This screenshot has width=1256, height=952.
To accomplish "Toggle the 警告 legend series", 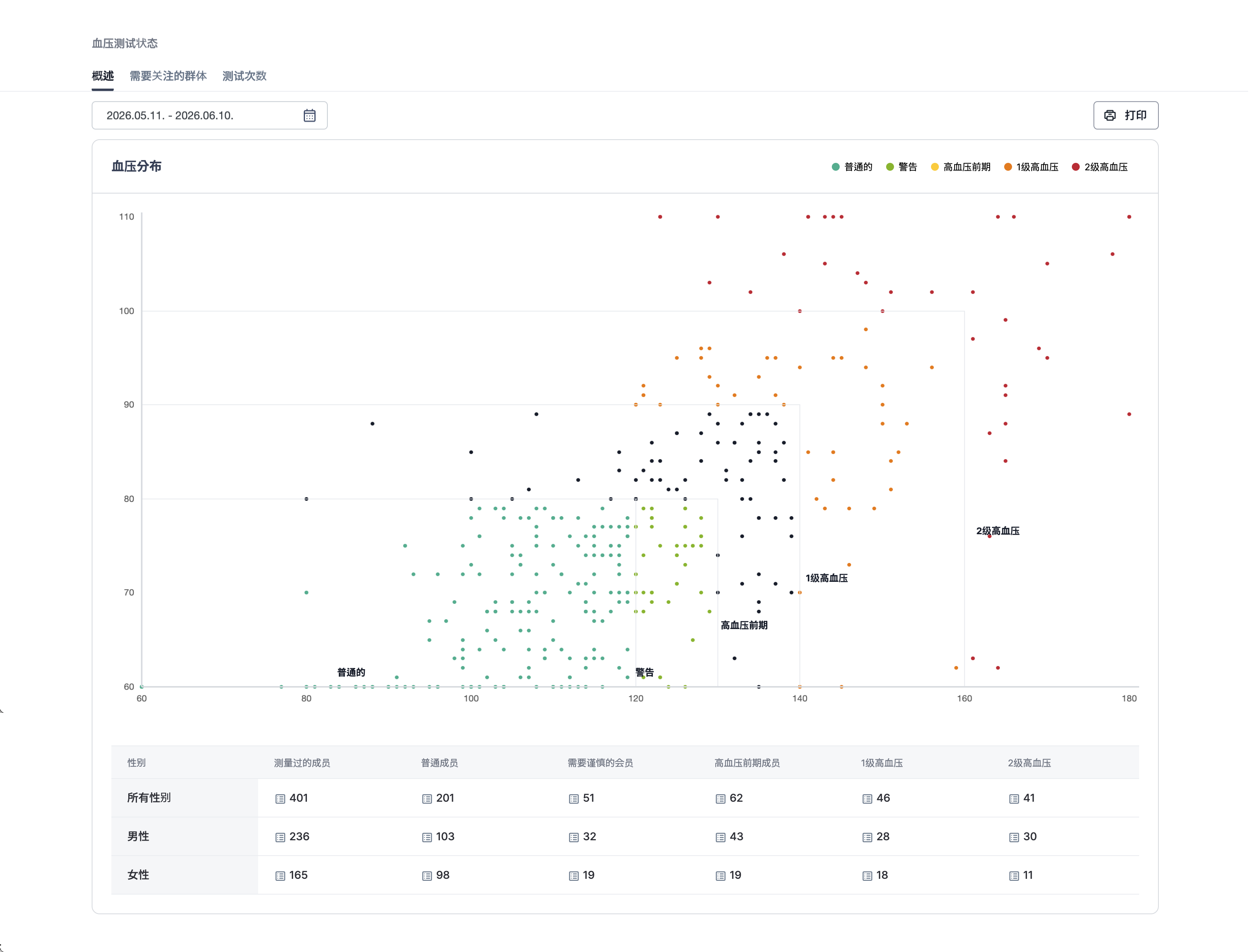I will tap(902, 167).
